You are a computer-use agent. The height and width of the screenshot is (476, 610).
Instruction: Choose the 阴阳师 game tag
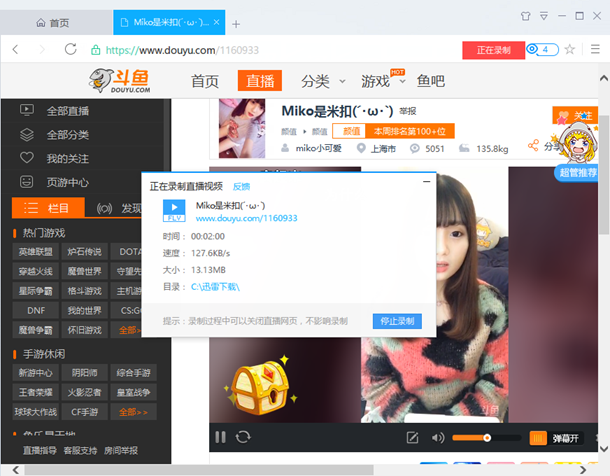pyautogui.click(x=84, y=373)
